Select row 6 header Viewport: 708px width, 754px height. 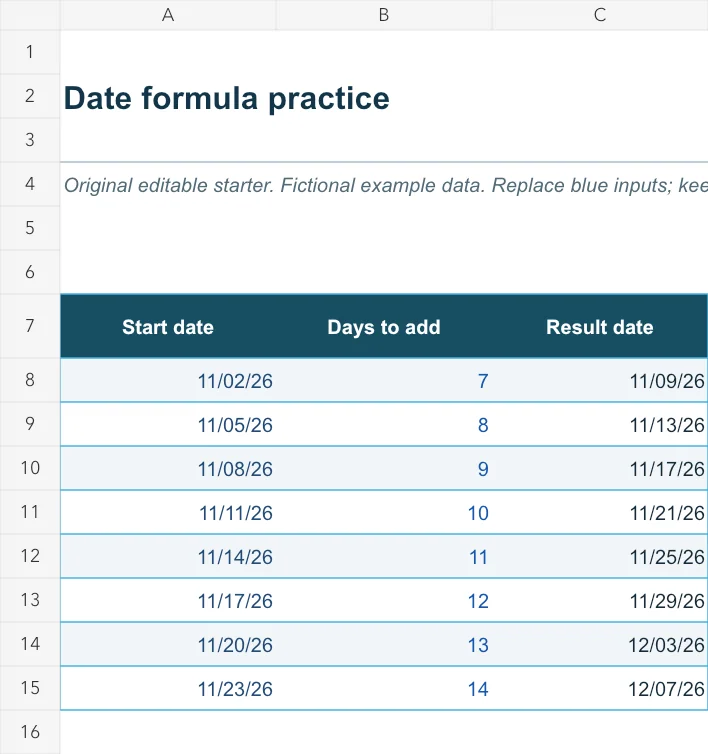(30, 272)
